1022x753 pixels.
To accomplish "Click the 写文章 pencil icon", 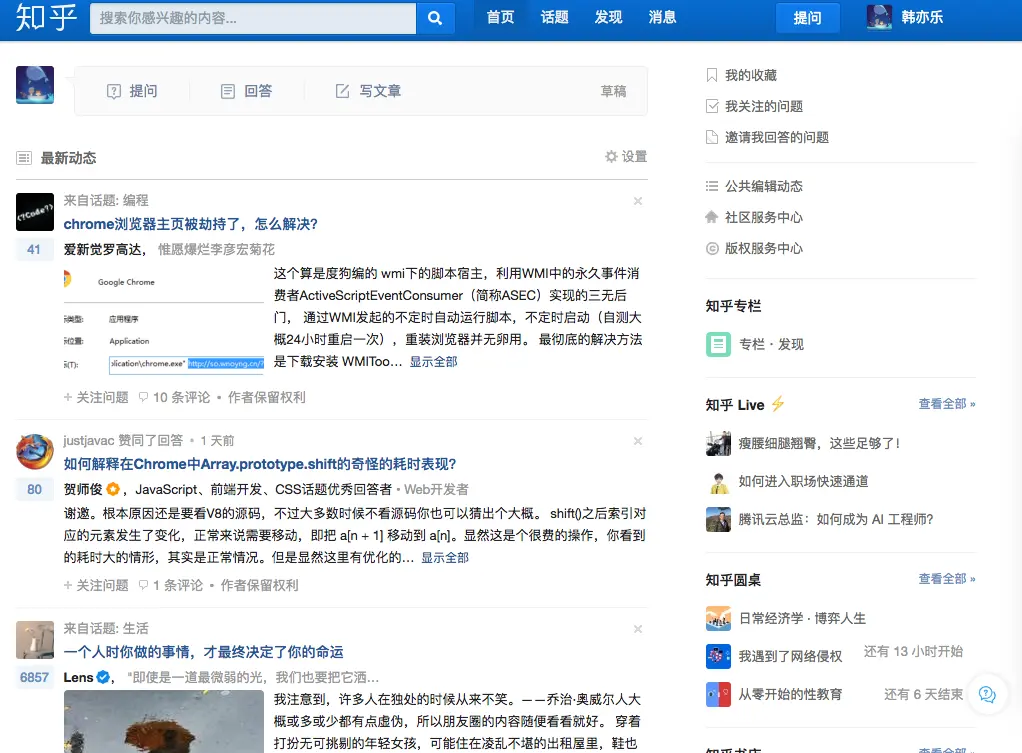I will (342, 91).
